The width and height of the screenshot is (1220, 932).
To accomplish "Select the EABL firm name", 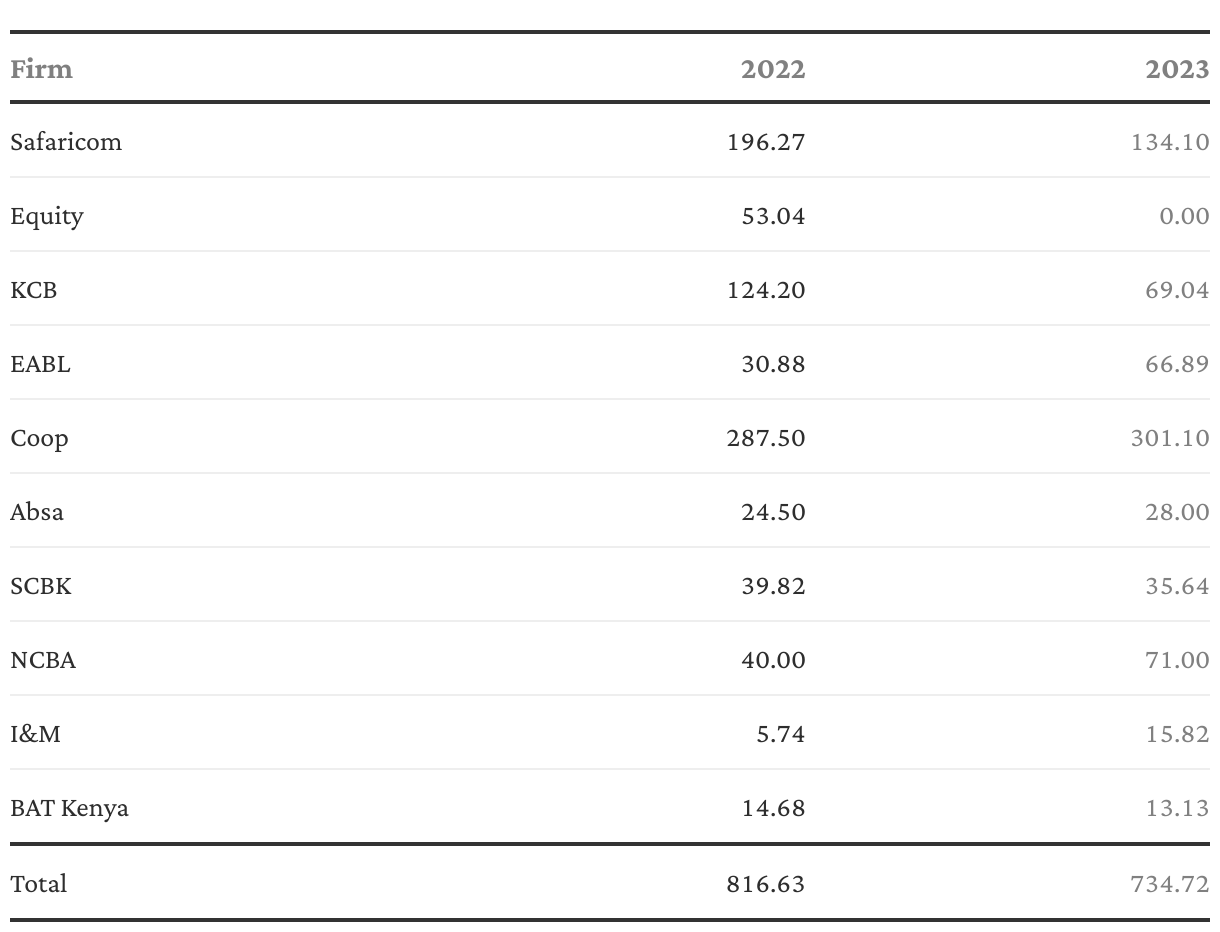I will (40, 363).
